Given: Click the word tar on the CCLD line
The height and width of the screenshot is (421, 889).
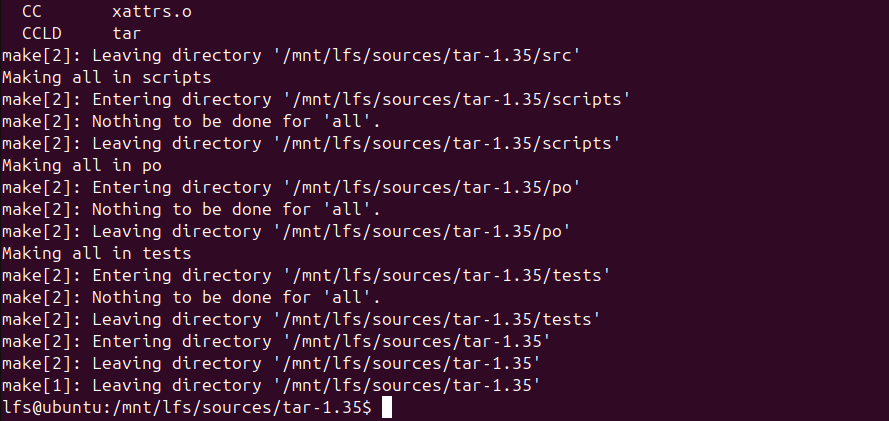Looking at the screenshot, I should pyautogui.click(x=127, y=33).
